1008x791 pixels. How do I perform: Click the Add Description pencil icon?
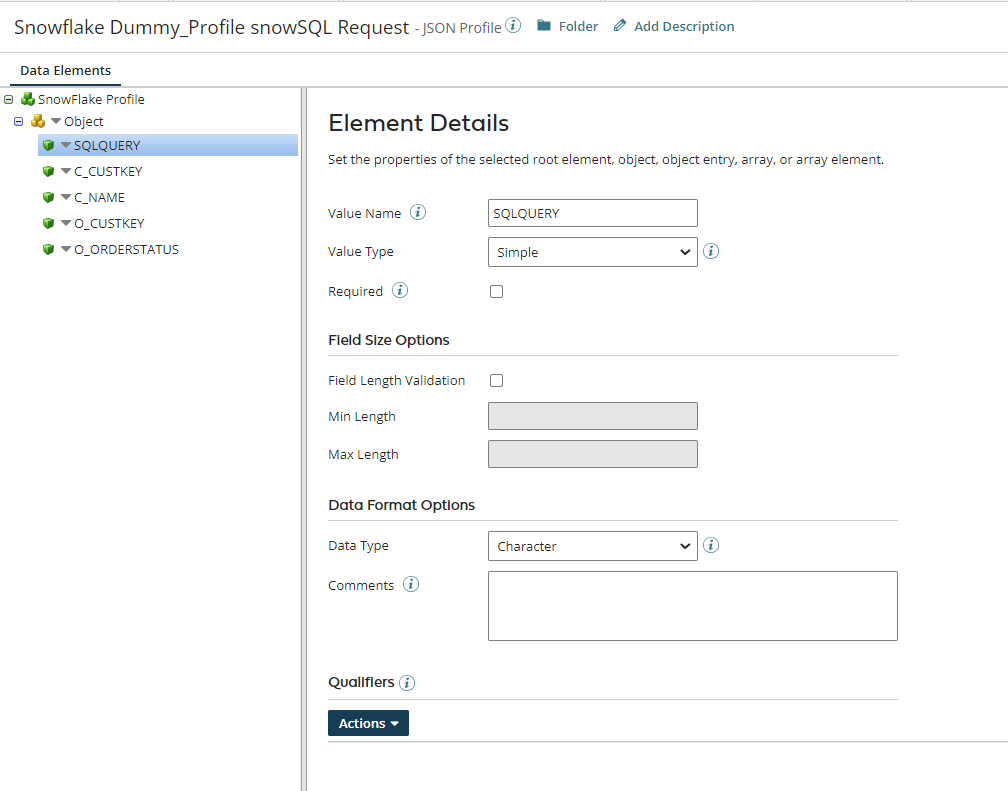(x=620, y=25)
